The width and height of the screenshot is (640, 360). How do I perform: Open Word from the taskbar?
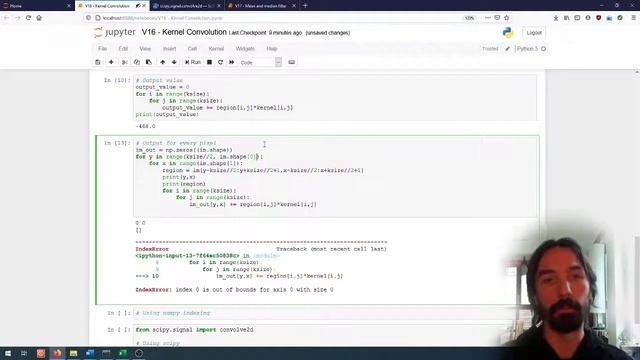pos(90,353)
